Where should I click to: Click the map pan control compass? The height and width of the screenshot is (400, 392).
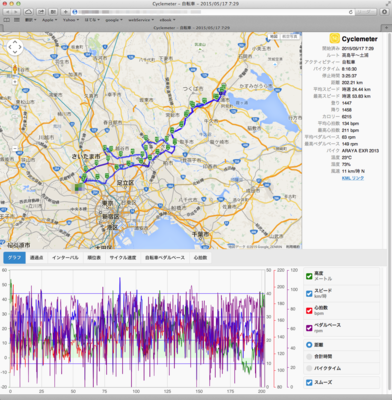click(x=15, y=47)
